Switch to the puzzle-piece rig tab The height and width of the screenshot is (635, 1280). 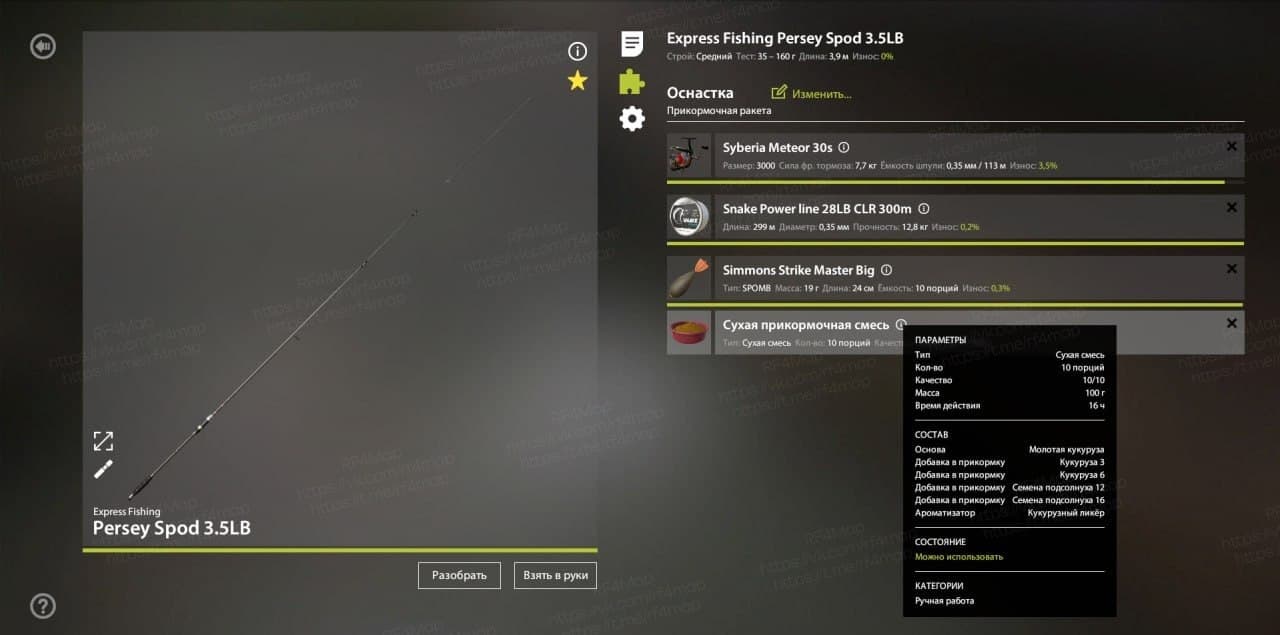[632, 81]
